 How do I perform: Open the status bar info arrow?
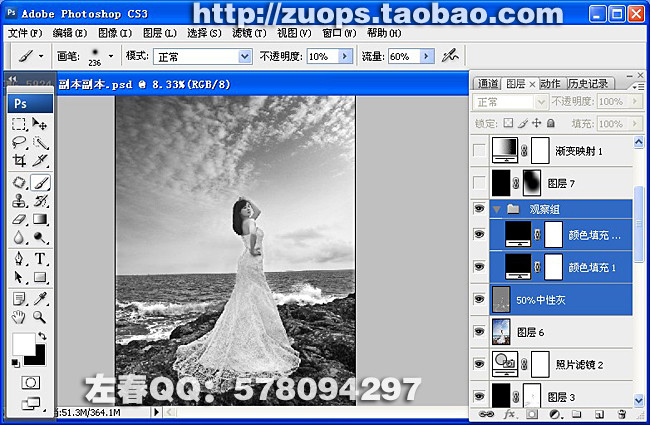[x=156, y=412]
